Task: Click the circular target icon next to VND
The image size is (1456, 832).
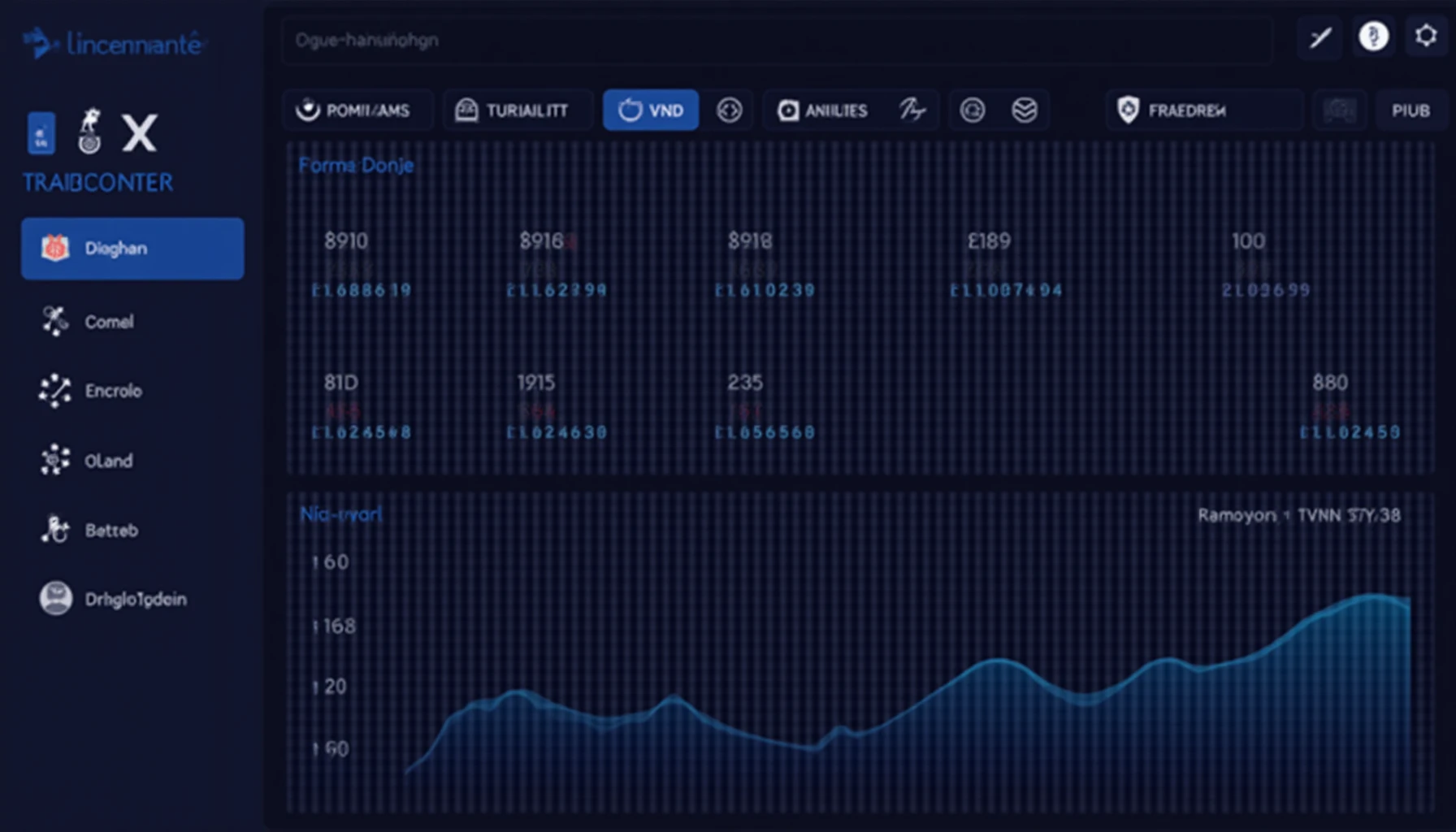Action: click(x=730, y=110)
